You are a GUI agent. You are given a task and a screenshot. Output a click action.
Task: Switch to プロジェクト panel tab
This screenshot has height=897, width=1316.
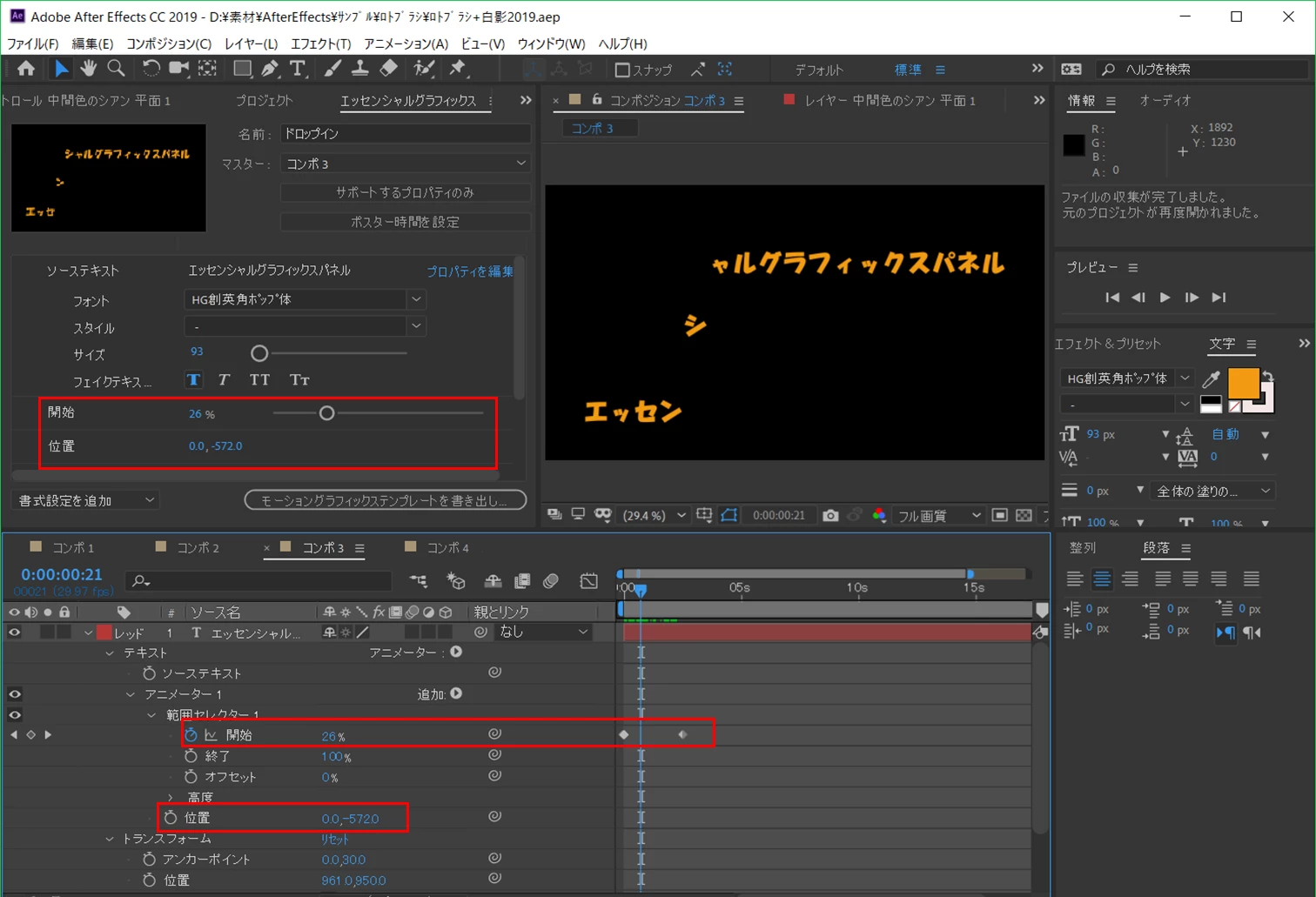[x=265, y=101]
